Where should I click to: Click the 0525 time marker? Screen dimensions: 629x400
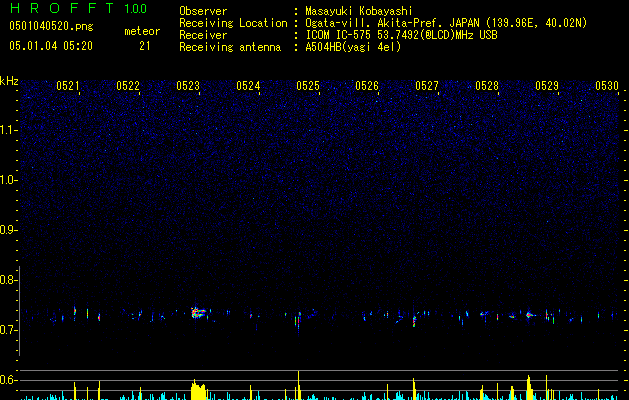coord(308,85)
